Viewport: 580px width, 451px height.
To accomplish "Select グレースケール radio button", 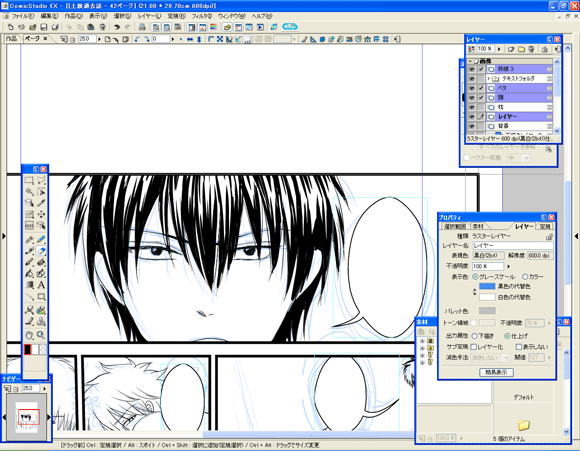I will click(x=475, y=277).
